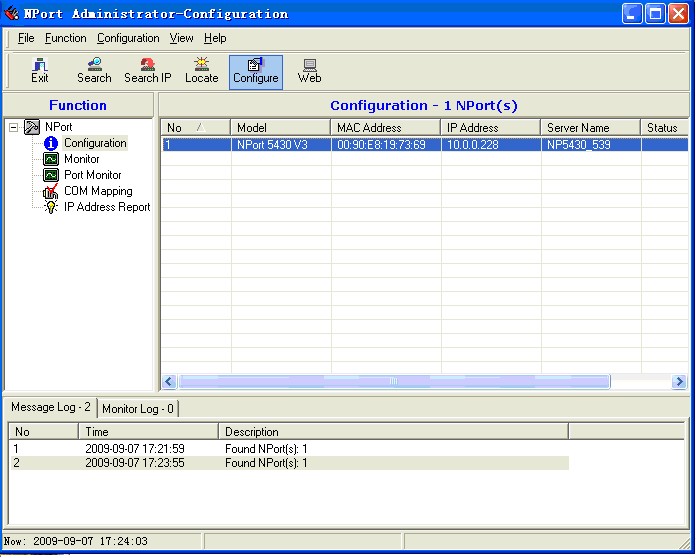Open the Web console icon
Viewport: 696px width, 558px height.
point(309,71)
